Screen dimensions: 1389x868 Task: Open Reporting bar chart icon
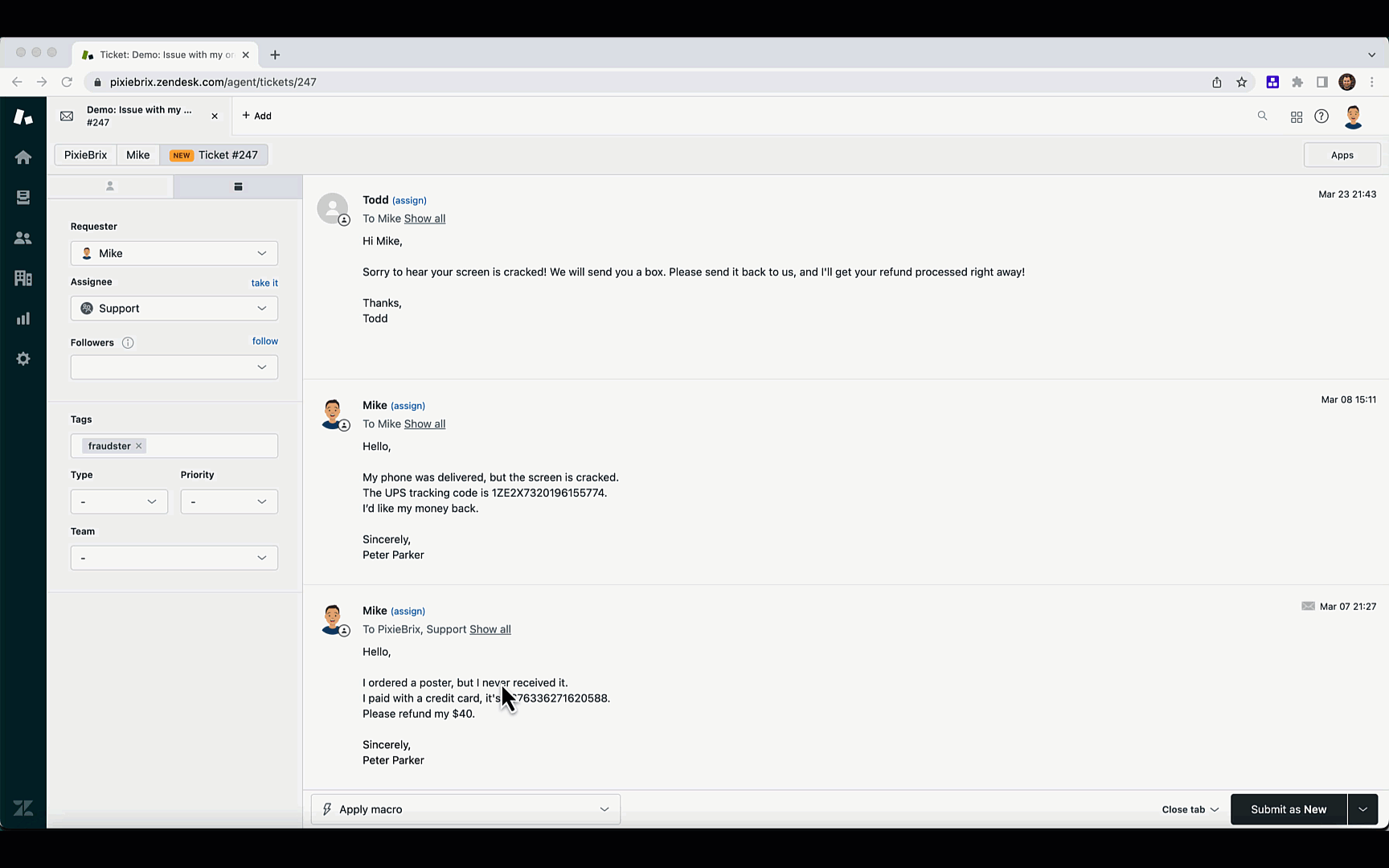pyautogui.click(x=23, y=318)
